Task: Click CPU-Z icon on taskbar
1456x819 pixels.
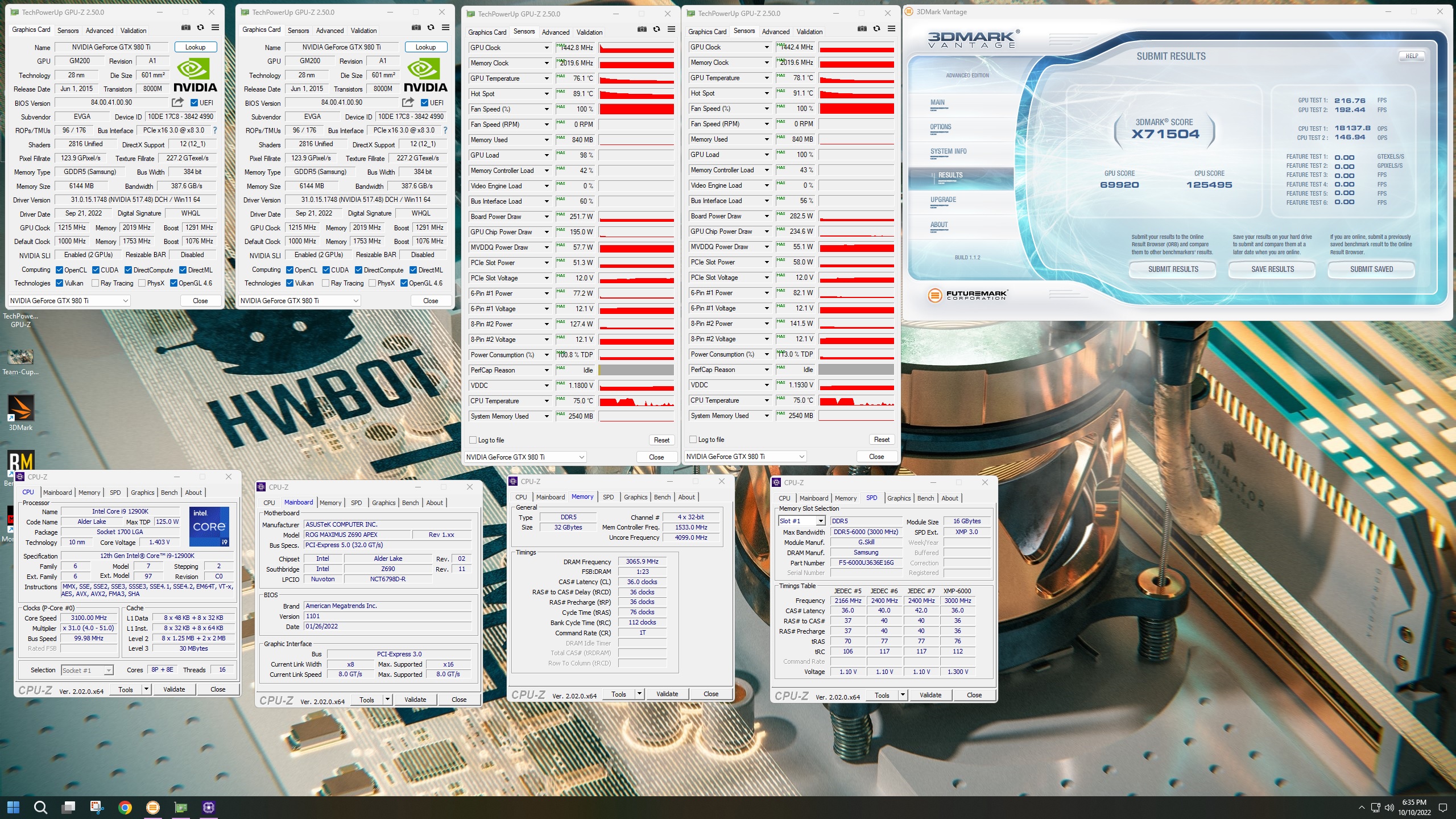Action: click(x=209, y=807)
